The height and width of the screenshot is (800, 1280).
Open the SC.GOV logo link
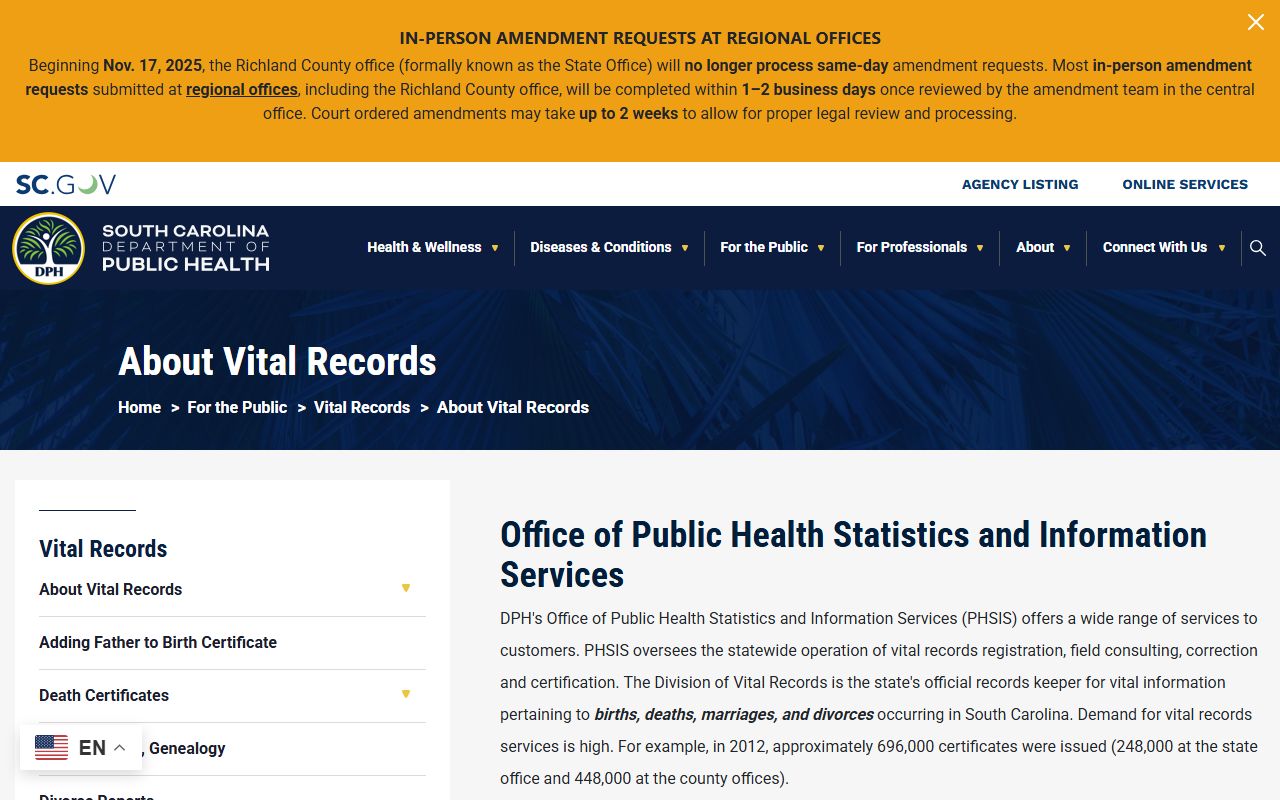[66, 184]
